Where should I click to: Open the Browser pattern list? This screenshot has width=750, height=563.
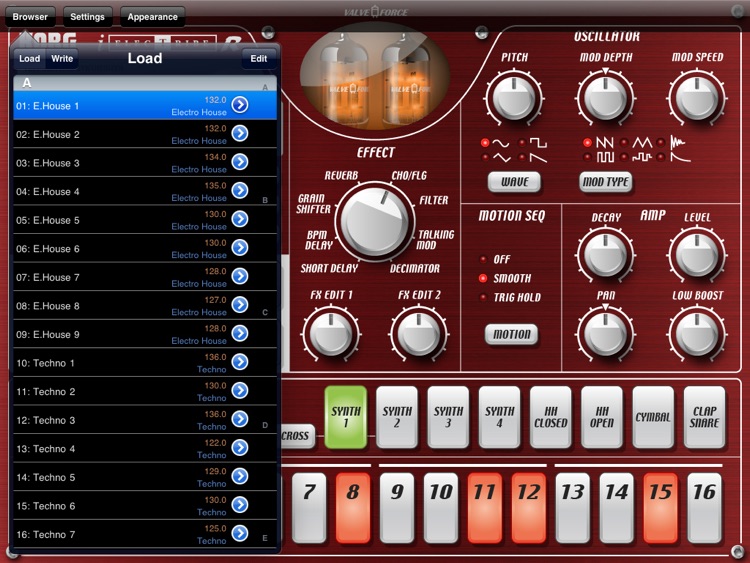[30, 16]
